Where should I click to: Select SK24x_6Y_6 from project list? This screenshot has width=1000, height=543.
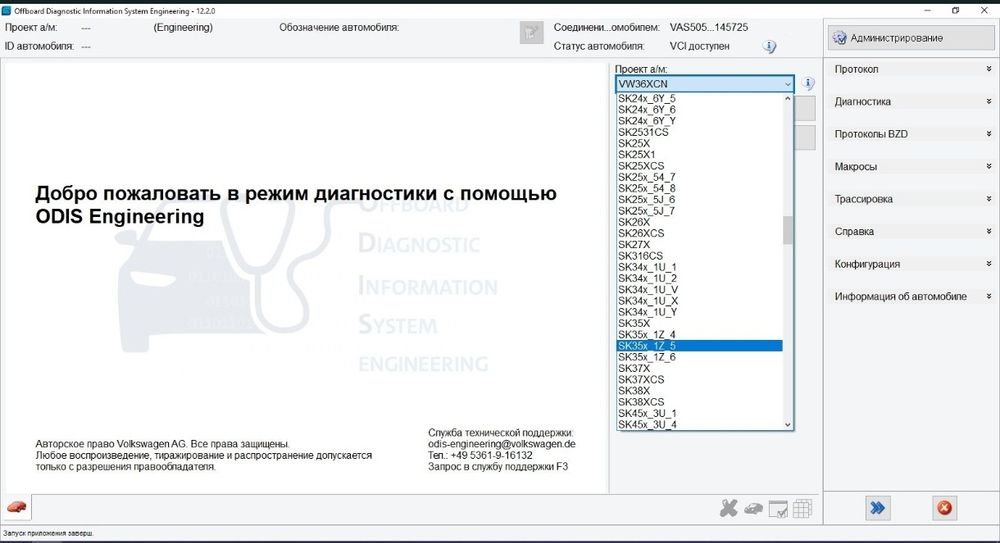699,110
